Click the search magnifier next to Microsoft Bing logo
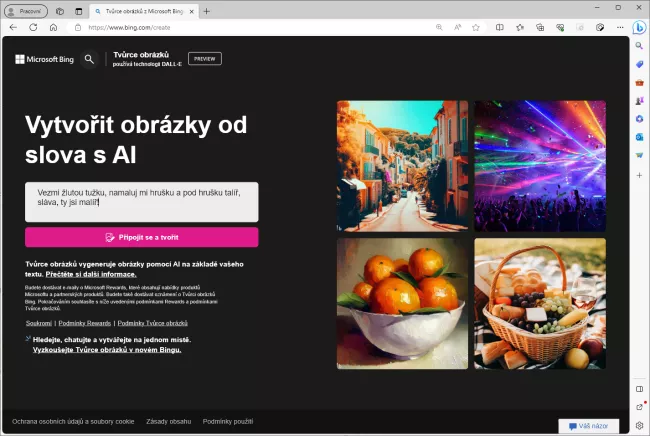The width and height of the screenshot is (650, 436). click(89, 59)
